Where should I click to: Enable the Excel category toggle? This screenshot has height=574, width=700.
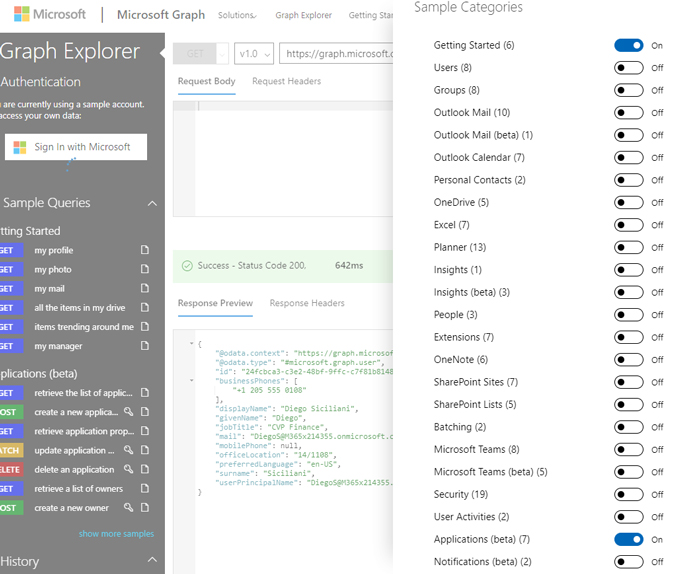pyautogui.click(x=629, y=225)
